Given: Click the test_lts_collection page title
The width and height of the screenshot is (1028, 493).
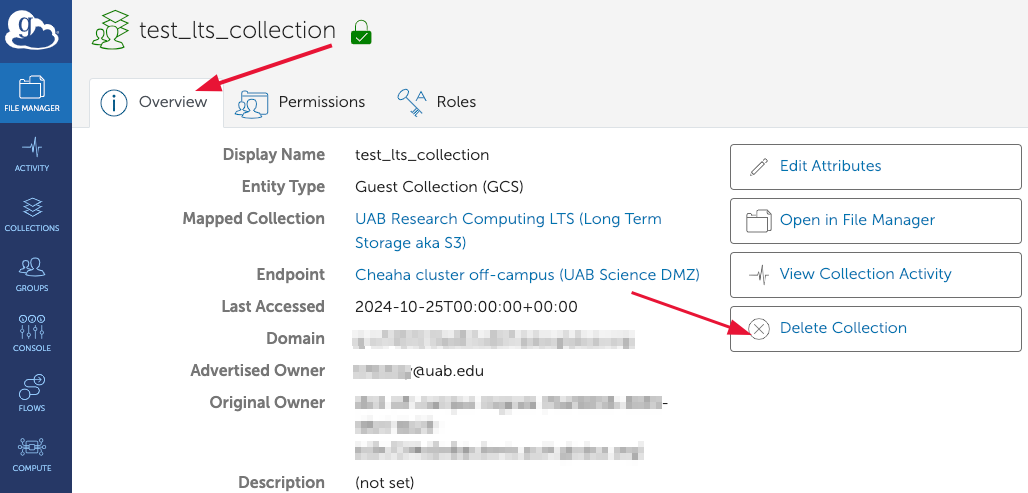Looking at the screenshot, I should coord(236,30).
